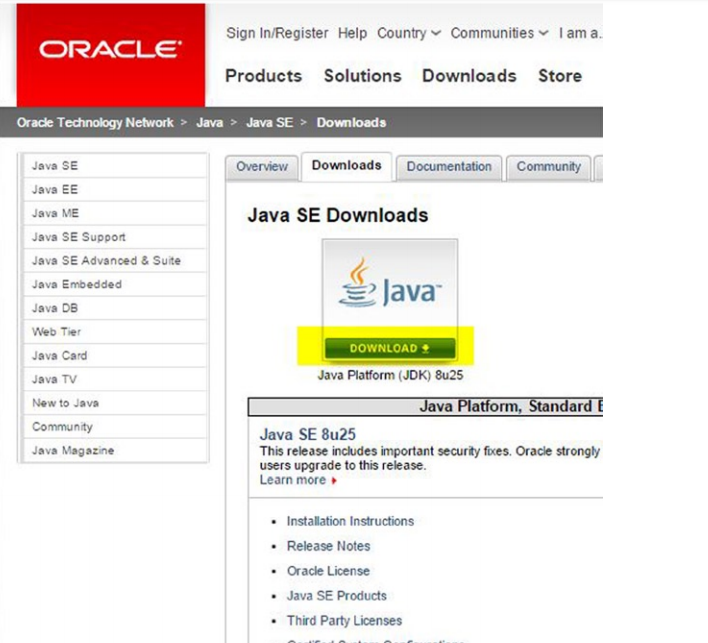Expand the Communities dropdown
Screen dimensions: 708x643
tap(499, 33)
